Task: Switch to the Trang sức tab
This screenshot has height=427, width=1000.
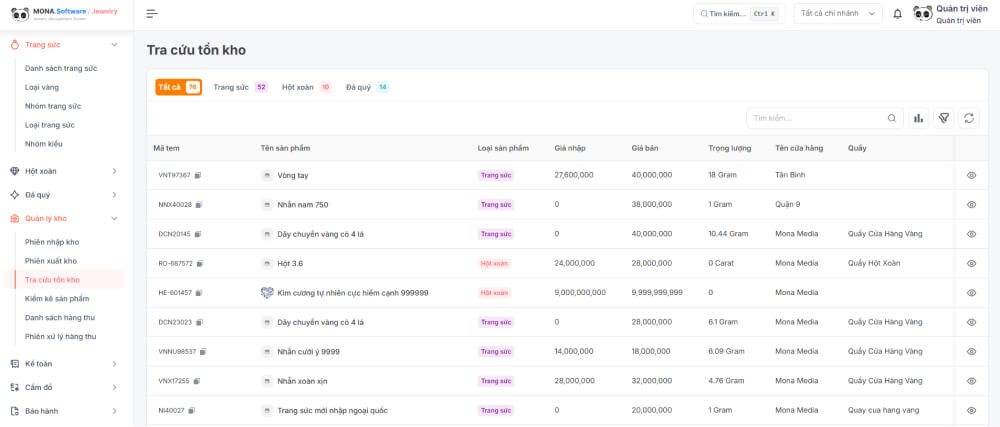Action: 240,87
